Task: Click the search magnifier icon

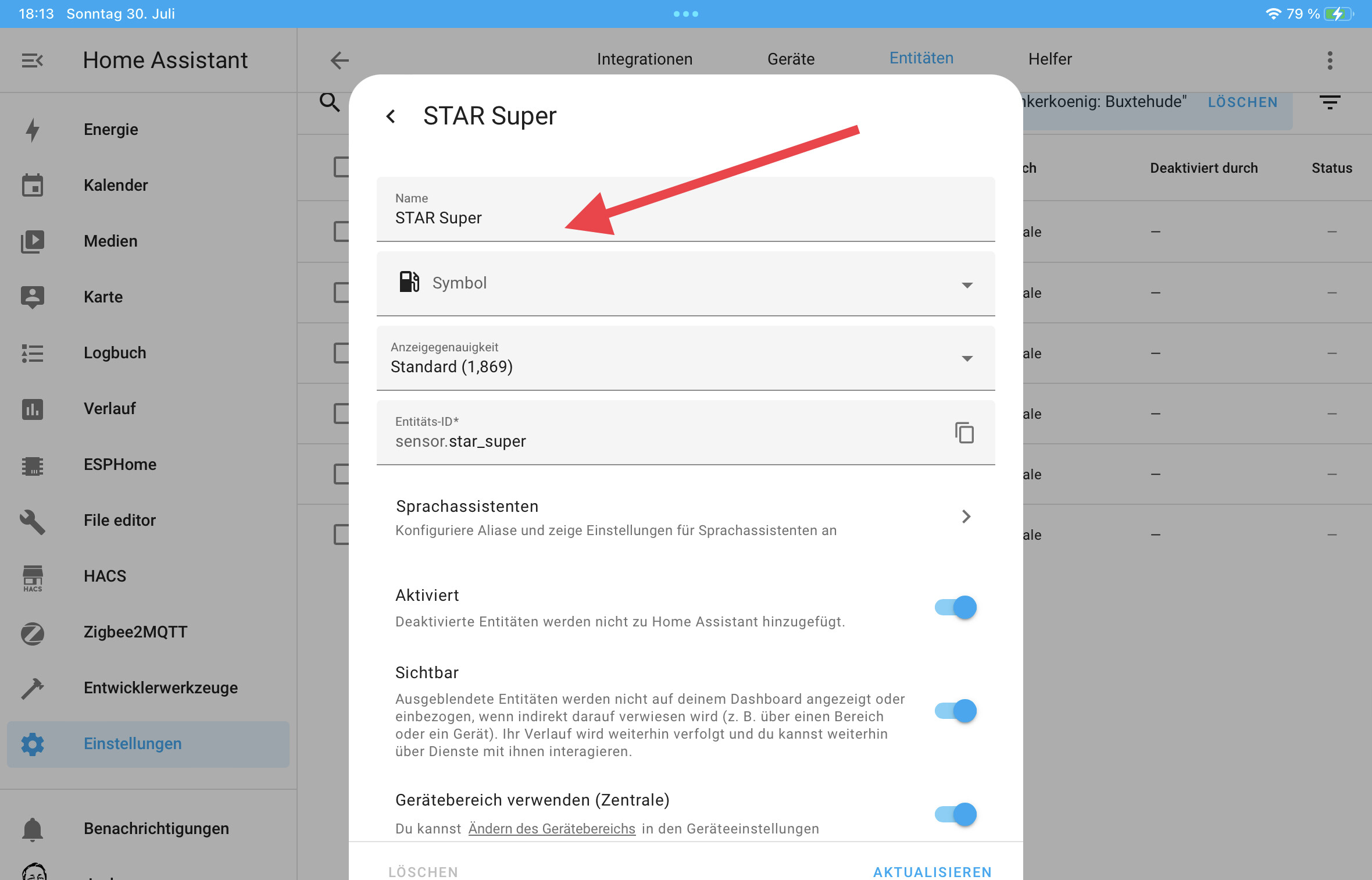Action: pyautogui.click(x=330, y=102)
